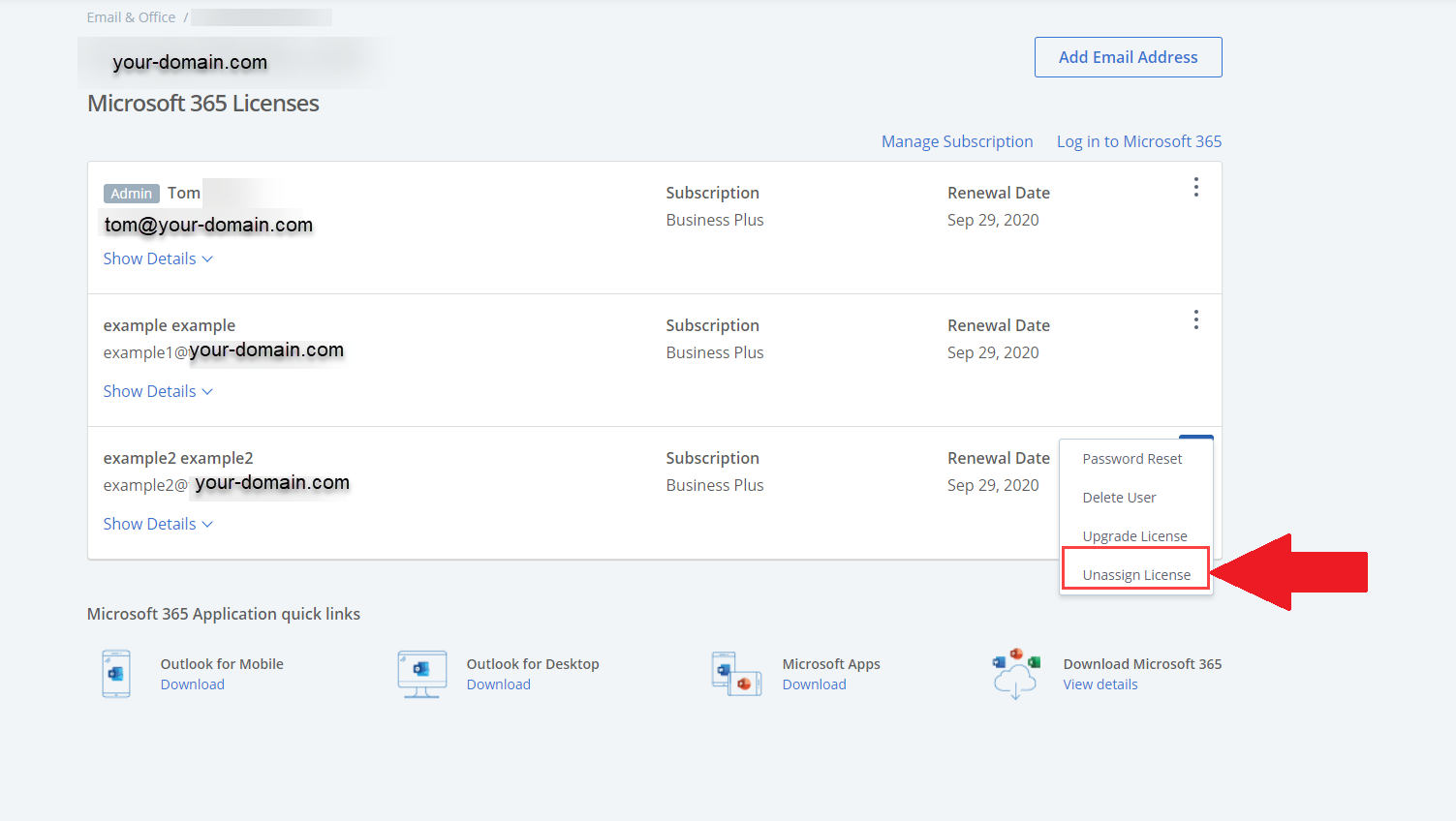Expand Show Details for example1 account
This screenshot has width=1456, height=821.
click(158, 391)
